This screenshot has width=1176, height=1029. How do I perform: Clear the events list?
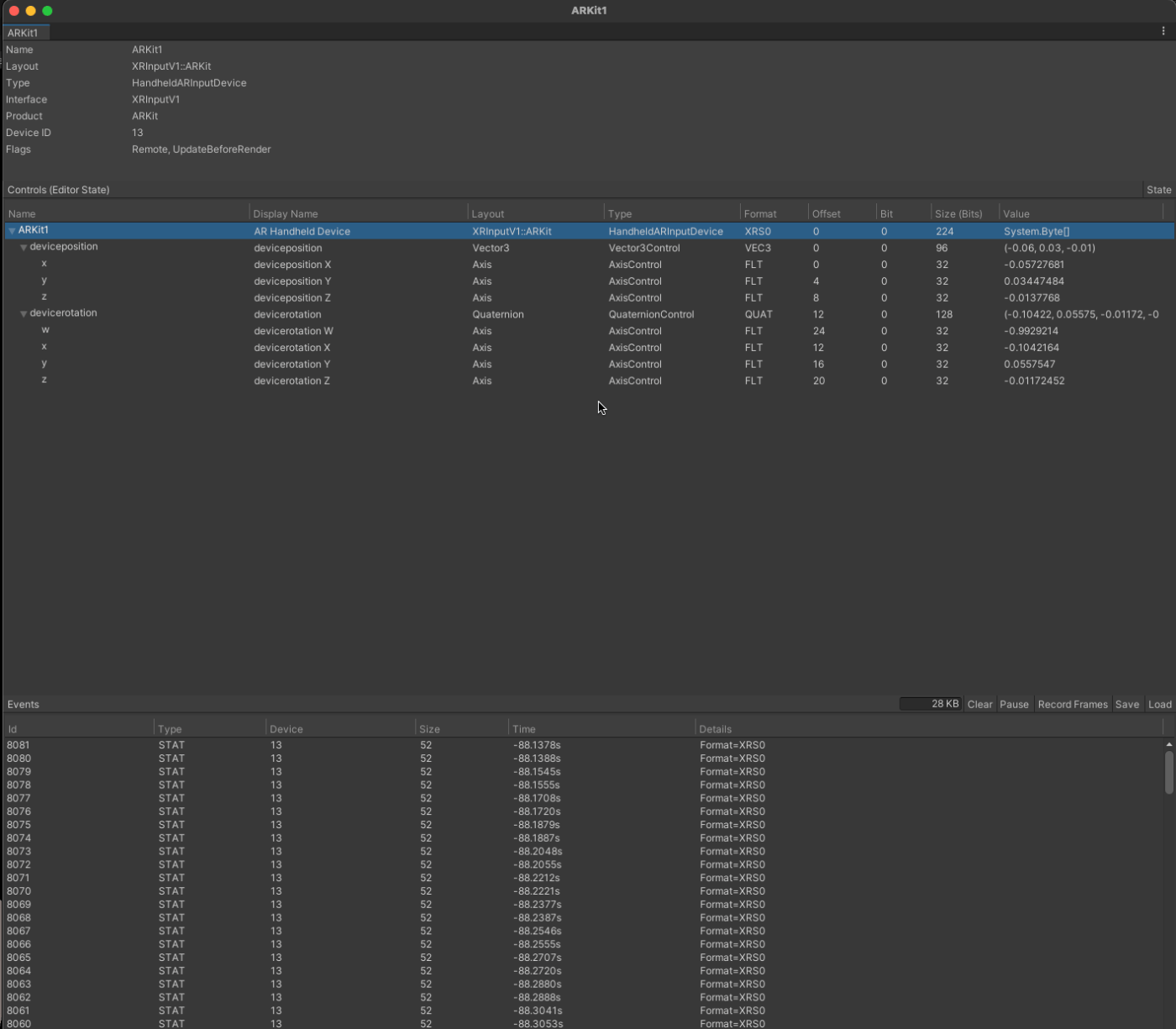979,704
